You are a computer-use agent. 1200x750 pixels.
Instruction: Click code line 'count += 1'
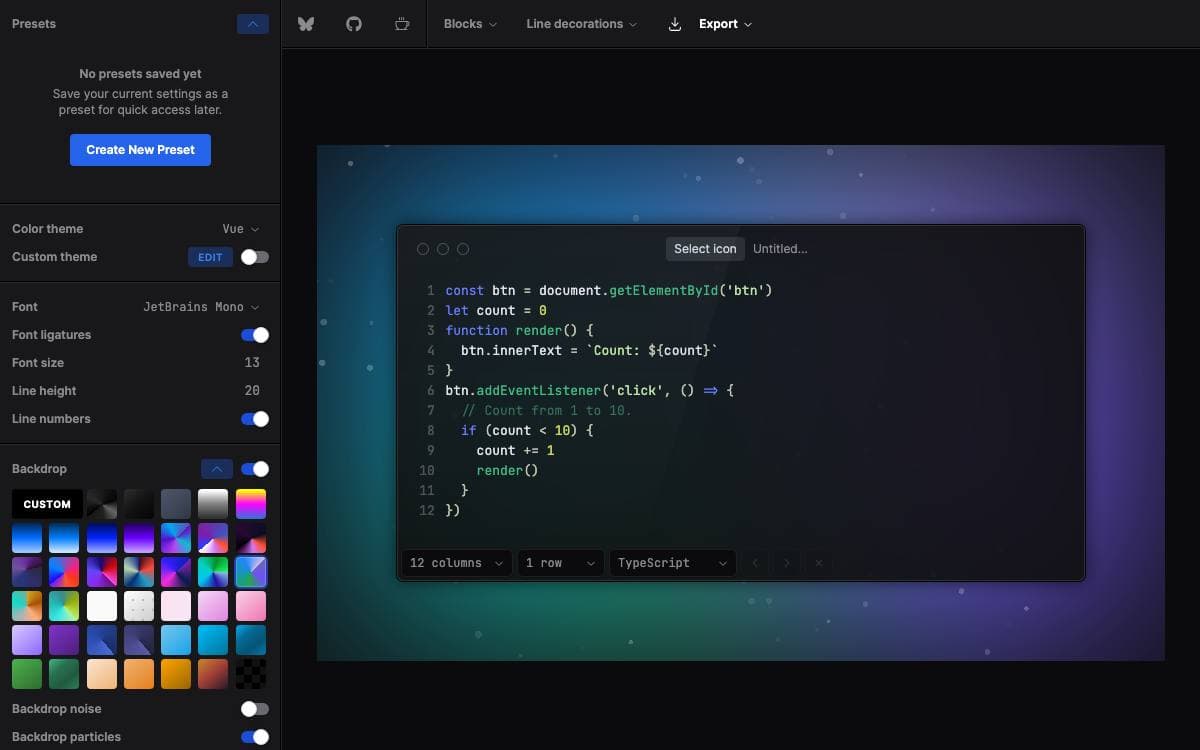515,451
